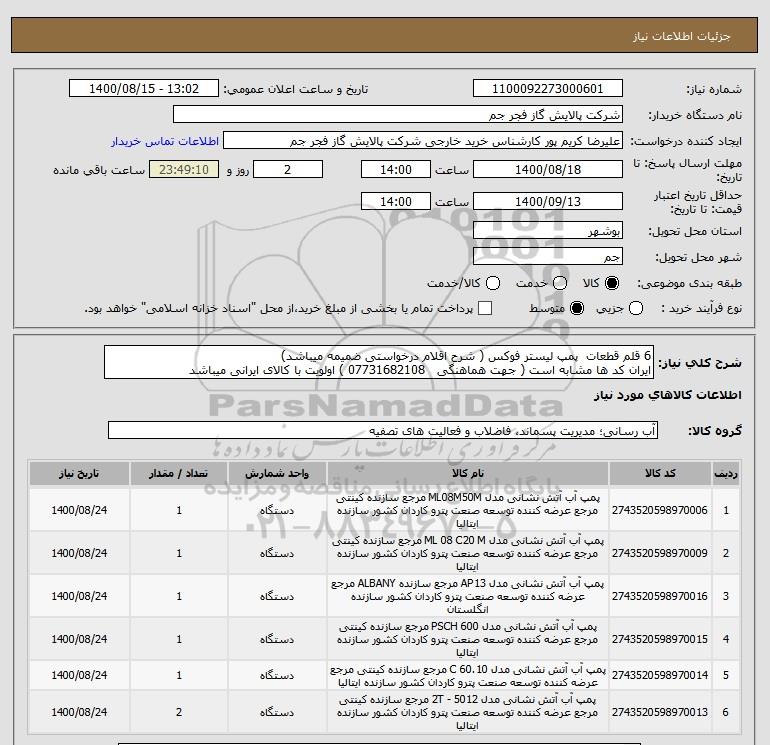Screen dimensions: 770x745
Task: Select product code 2743520598970016
Action: [660, 596]
